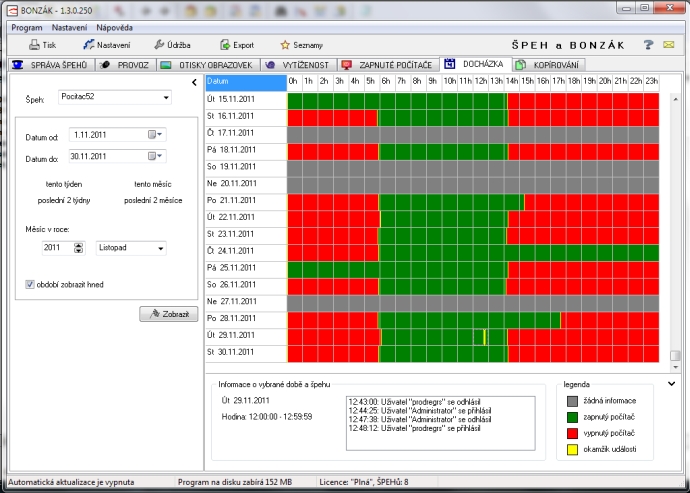Click the Provoz tab icon
690x493 pixels.
pyautogui.click(x=105, y=65)
